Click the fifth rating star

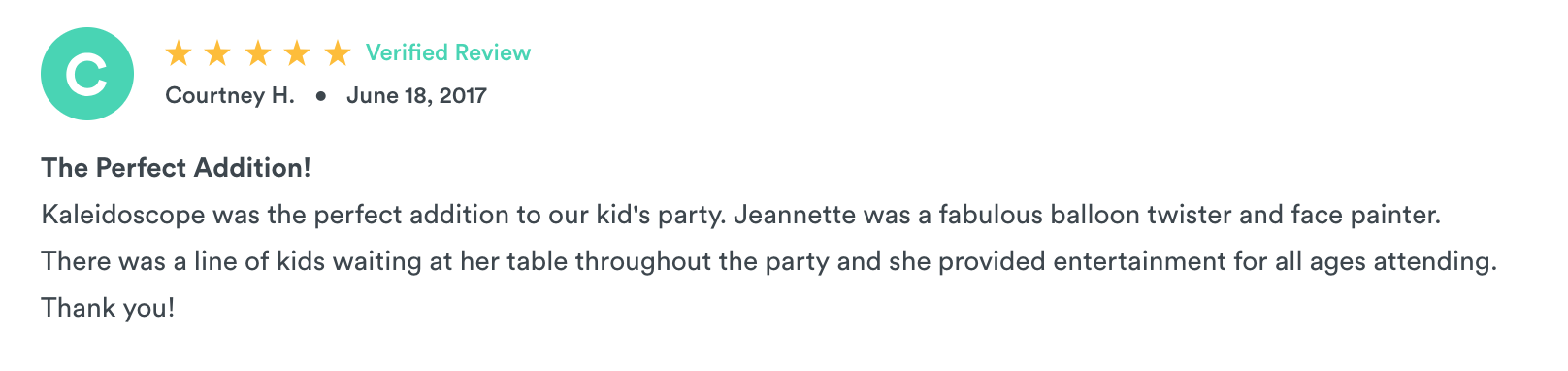click(x=337, y=52)
